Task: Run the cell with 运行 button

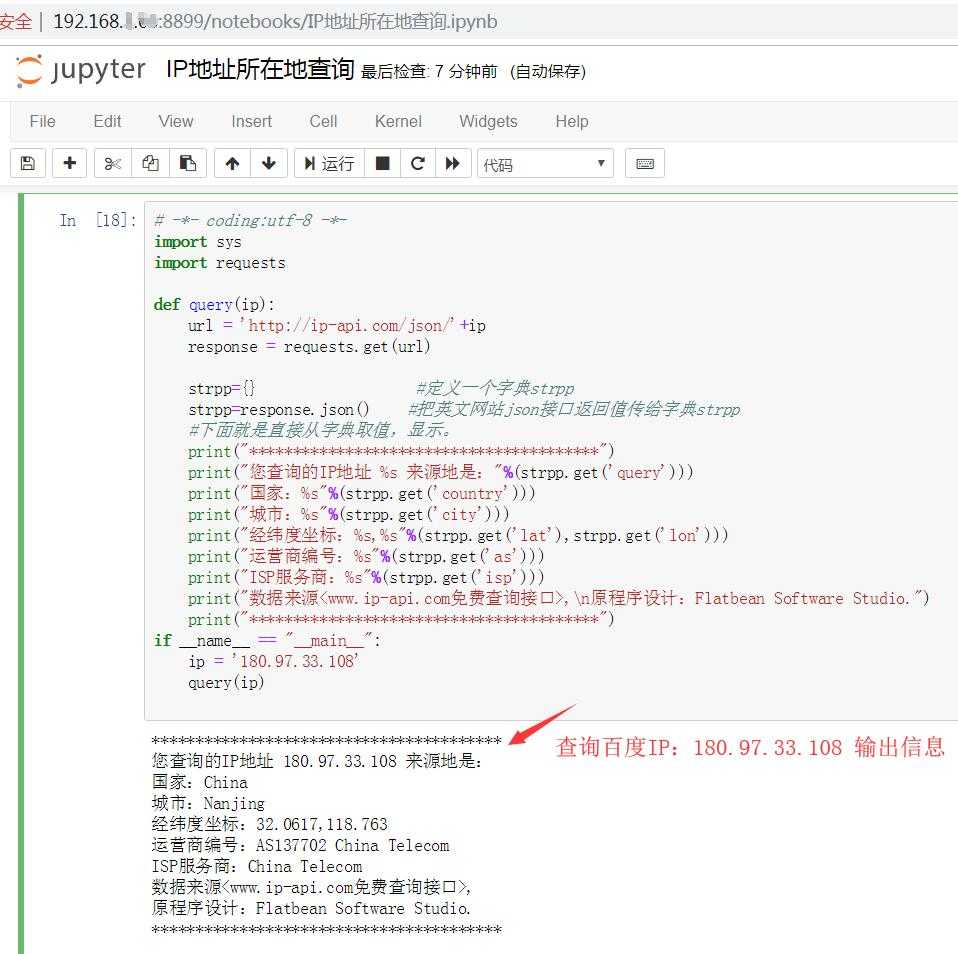Action: pyautogui.click(x=329, y=163)
